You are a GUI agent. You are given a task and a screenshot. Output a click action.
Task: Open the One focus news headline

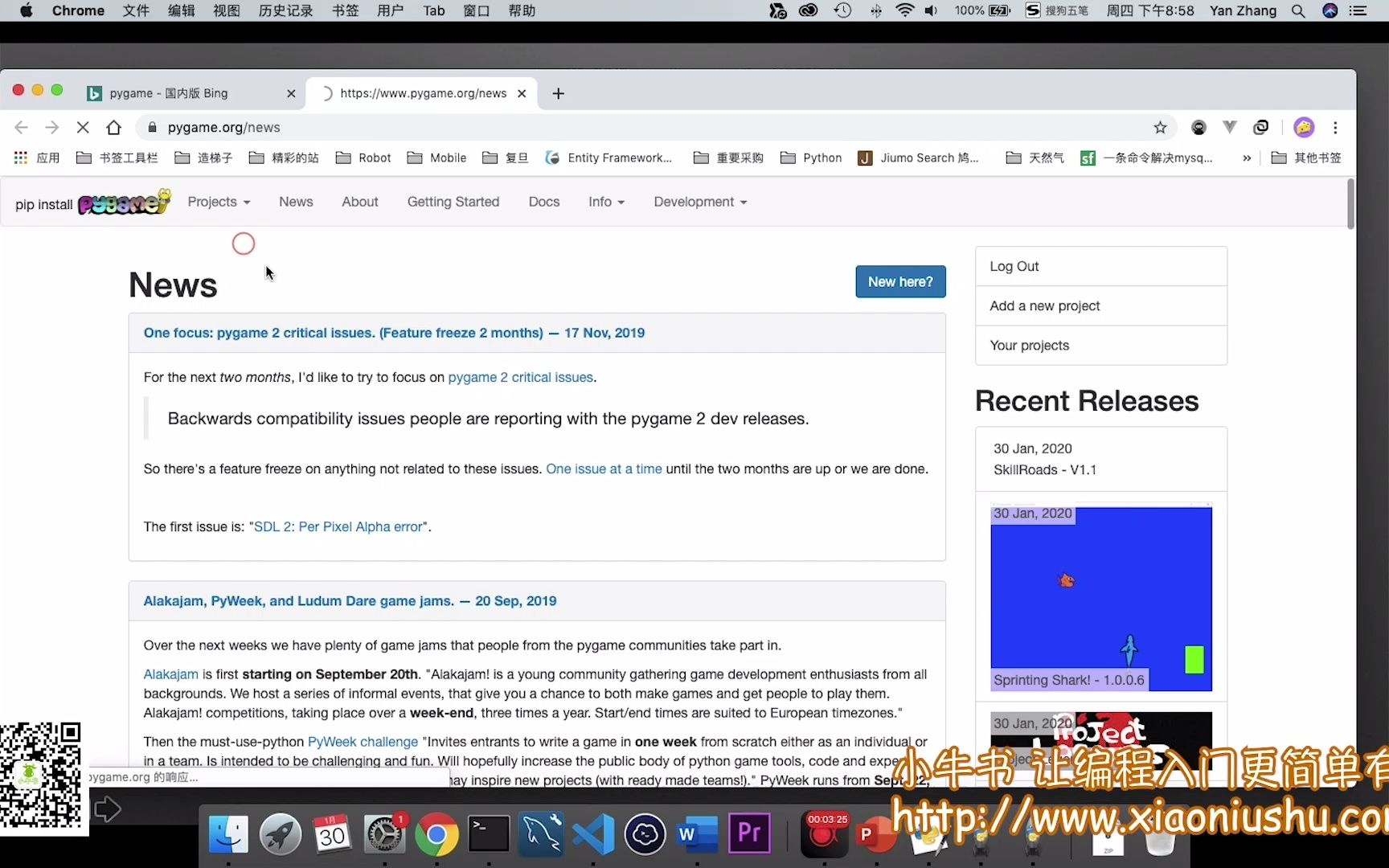[x=394, y=333]
